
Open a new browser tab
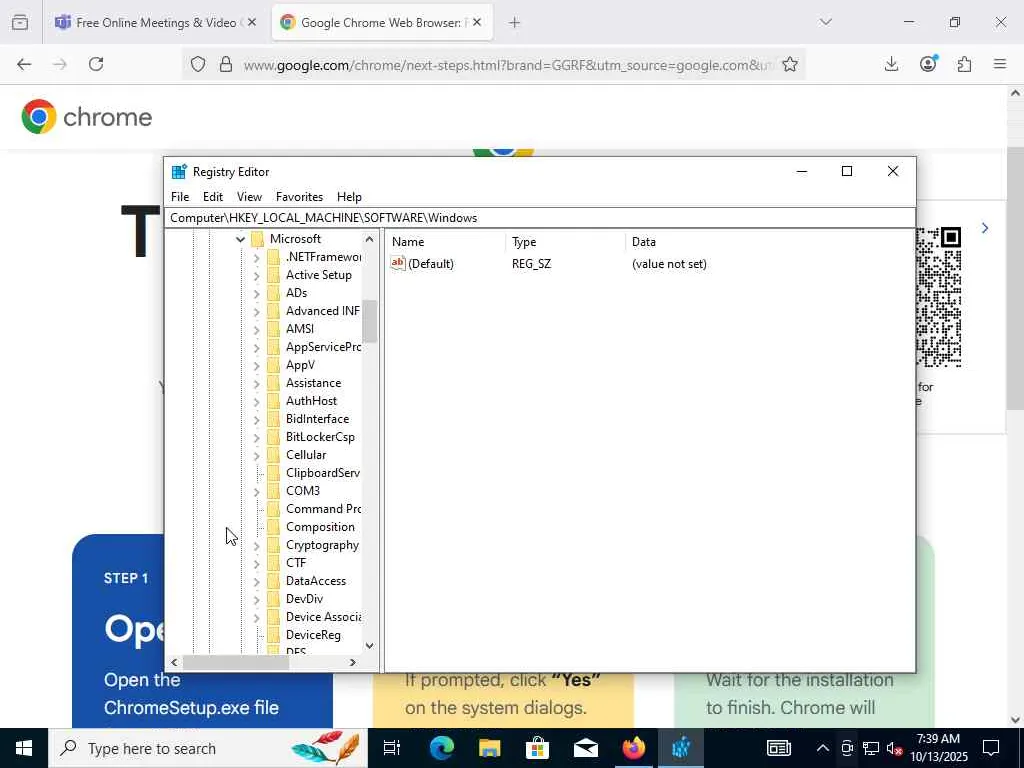pyautogui.click(x=515, y=23)
